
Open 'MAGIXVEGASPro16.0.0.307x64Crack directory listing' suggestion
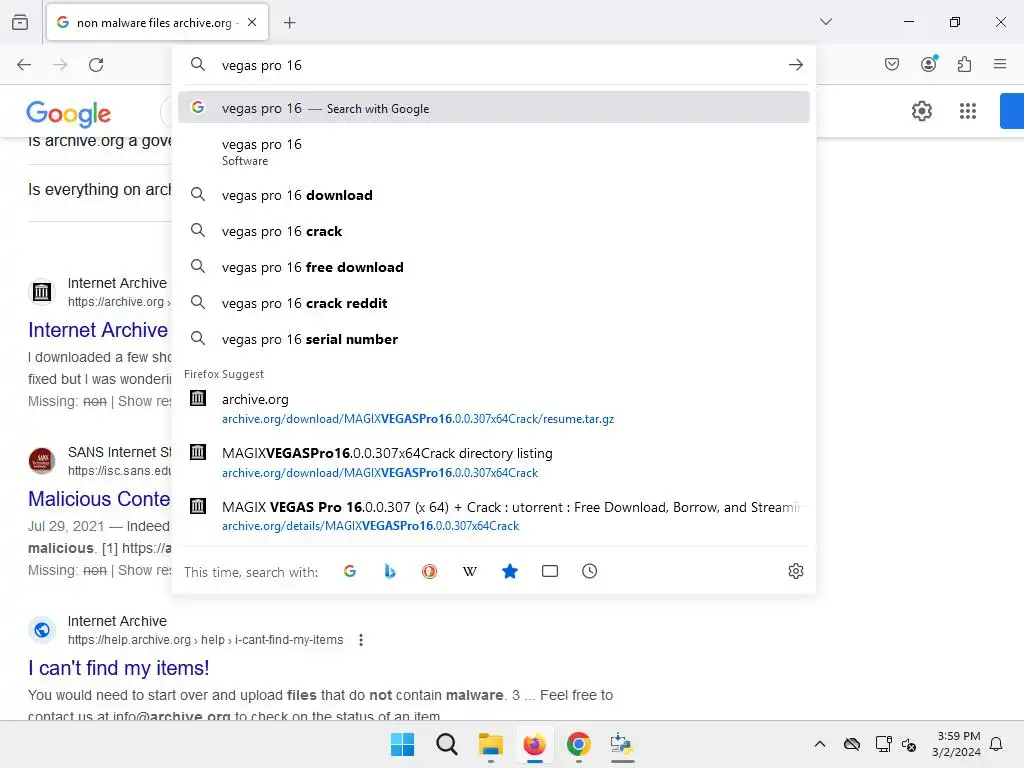494,462
